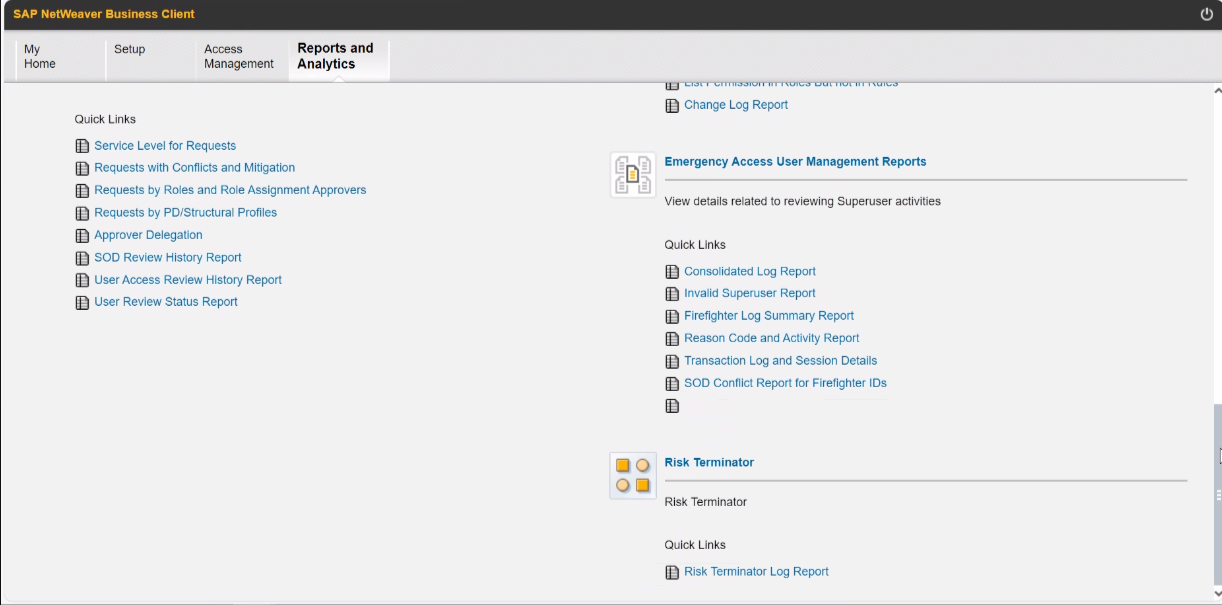This screenshot has width=1222, height=605.
Task: Open Requests with Conflicts and Mitigation link
Action: (x=194, y=168)
